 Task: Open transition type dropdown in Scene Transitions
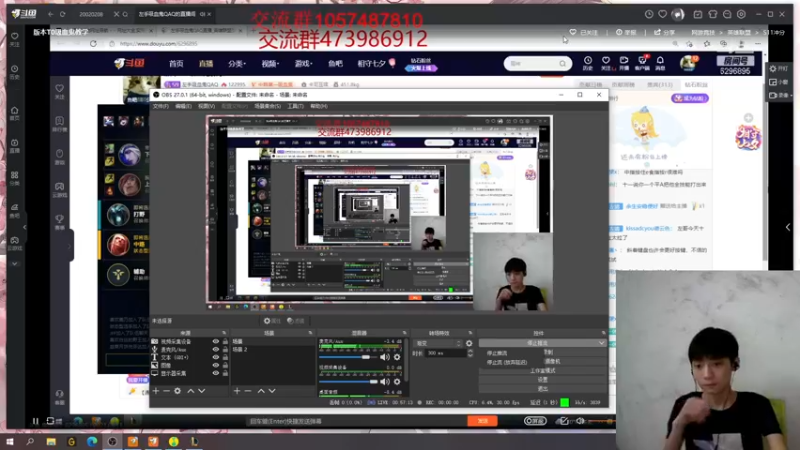tap(438, 343)
